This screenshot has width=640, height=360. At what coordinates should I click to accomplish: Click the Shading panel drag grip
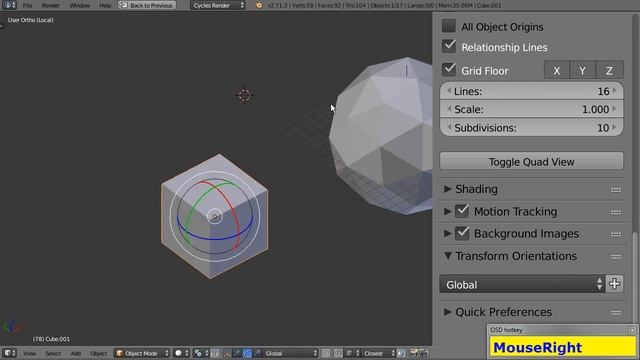click(x=616, y=190)
